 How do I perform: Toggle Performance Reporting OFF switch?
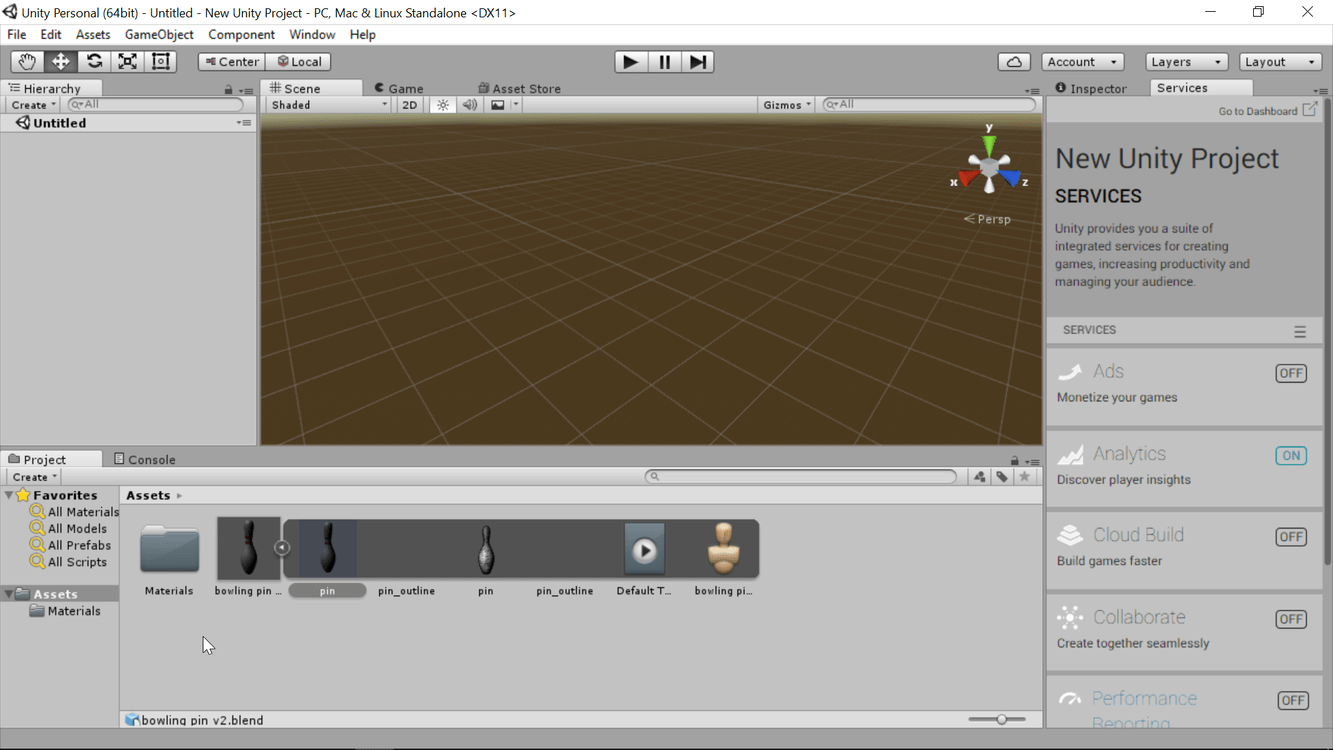click(1293, 701)
